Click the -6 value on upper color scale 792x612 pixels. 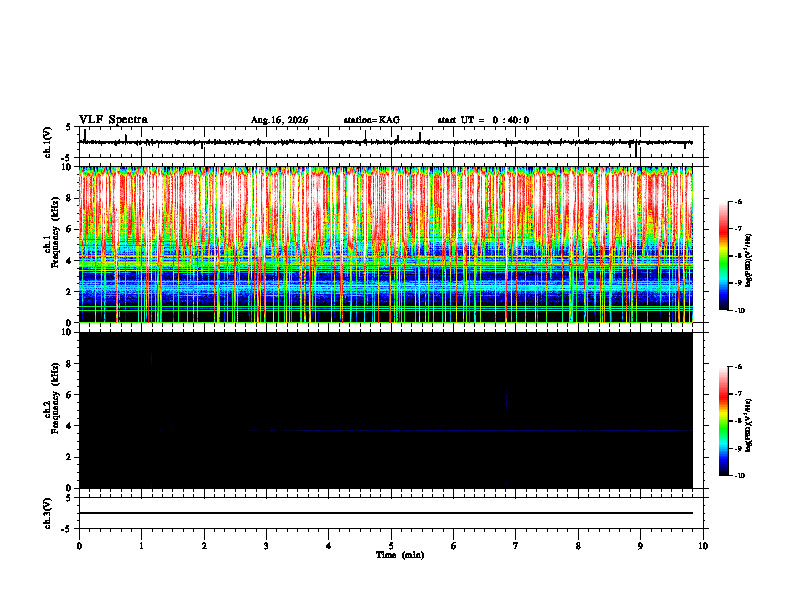click(737, 201)
